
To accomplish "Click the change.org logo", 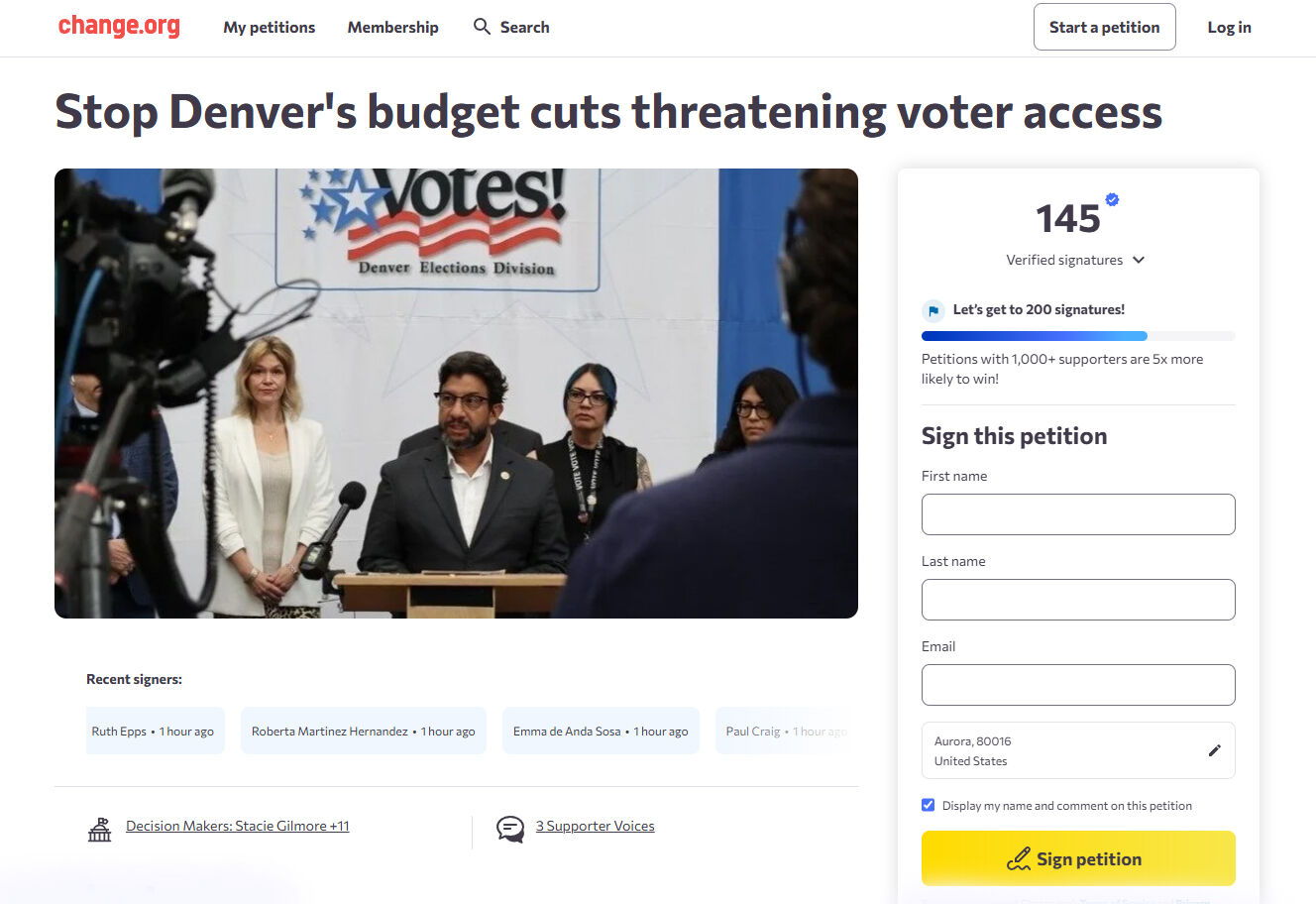I will pos(119,27).
